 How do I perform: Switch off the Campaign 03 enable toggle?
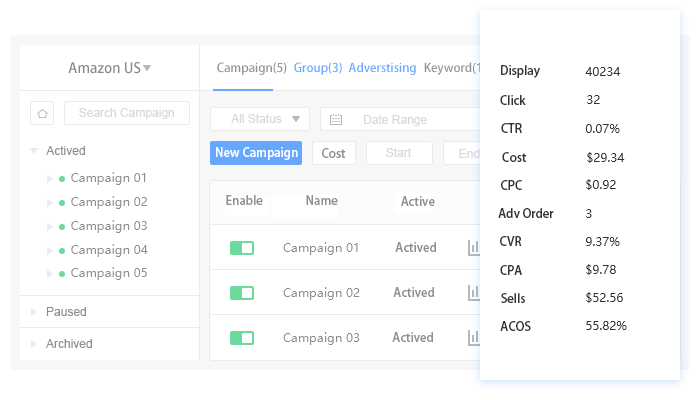(x=242, y=338)
